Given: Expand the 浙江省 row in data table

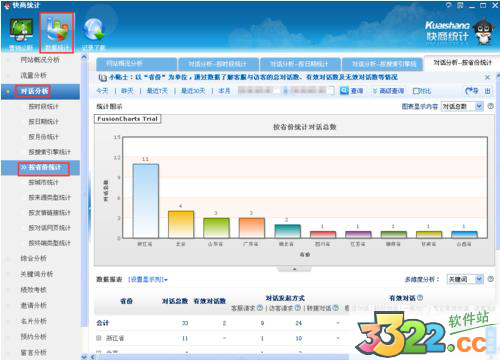Looking at the screenshot, I should point(99,338).
